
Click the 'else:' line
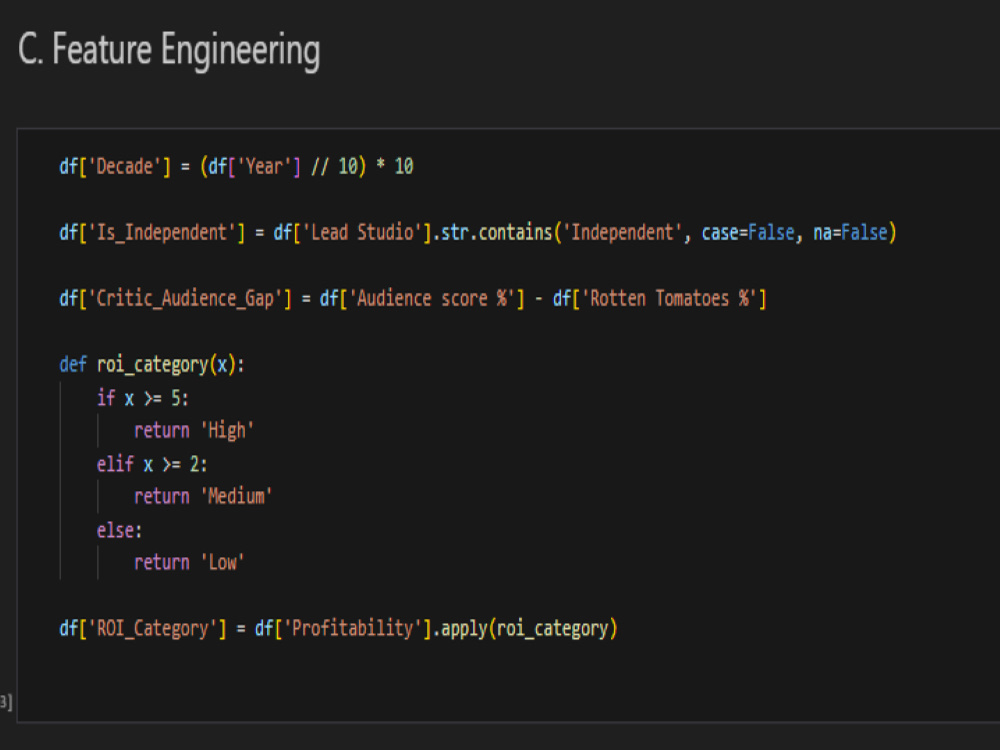point(119,531)
